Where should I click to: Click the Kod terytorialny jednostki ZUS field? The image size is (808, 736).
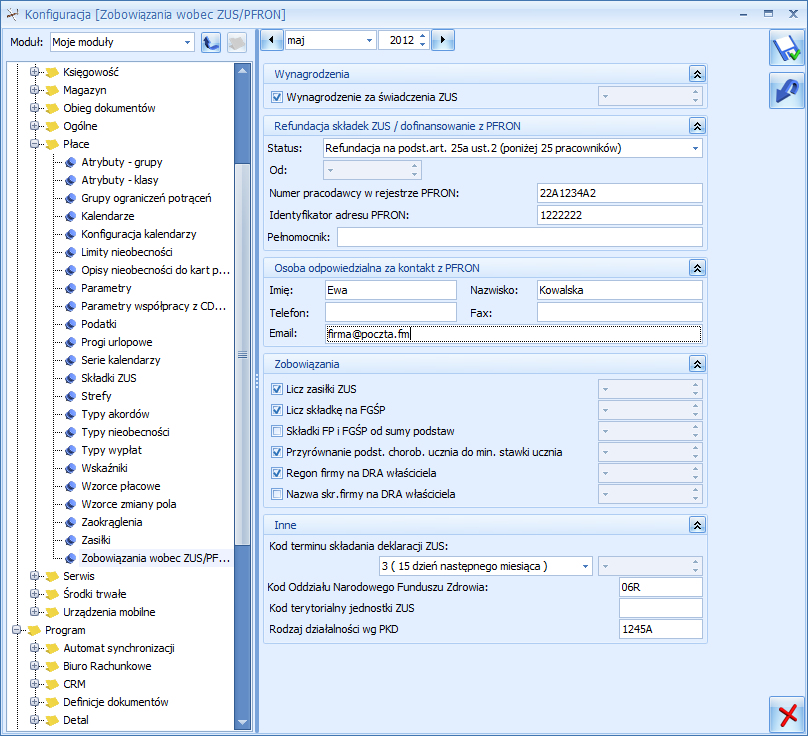click(661, 608)
